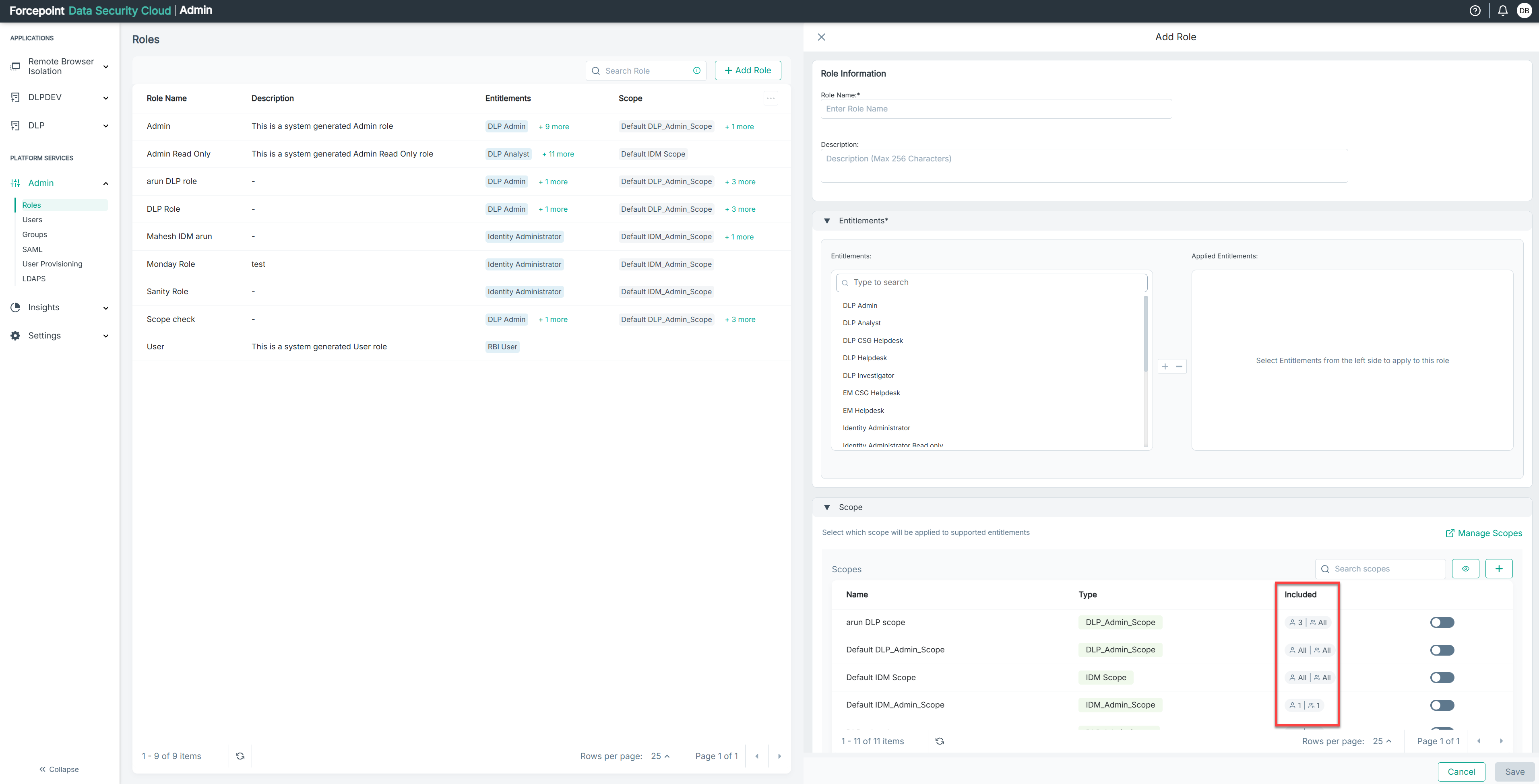Click the eye icon in Scopes

[x=1465, y=568]
